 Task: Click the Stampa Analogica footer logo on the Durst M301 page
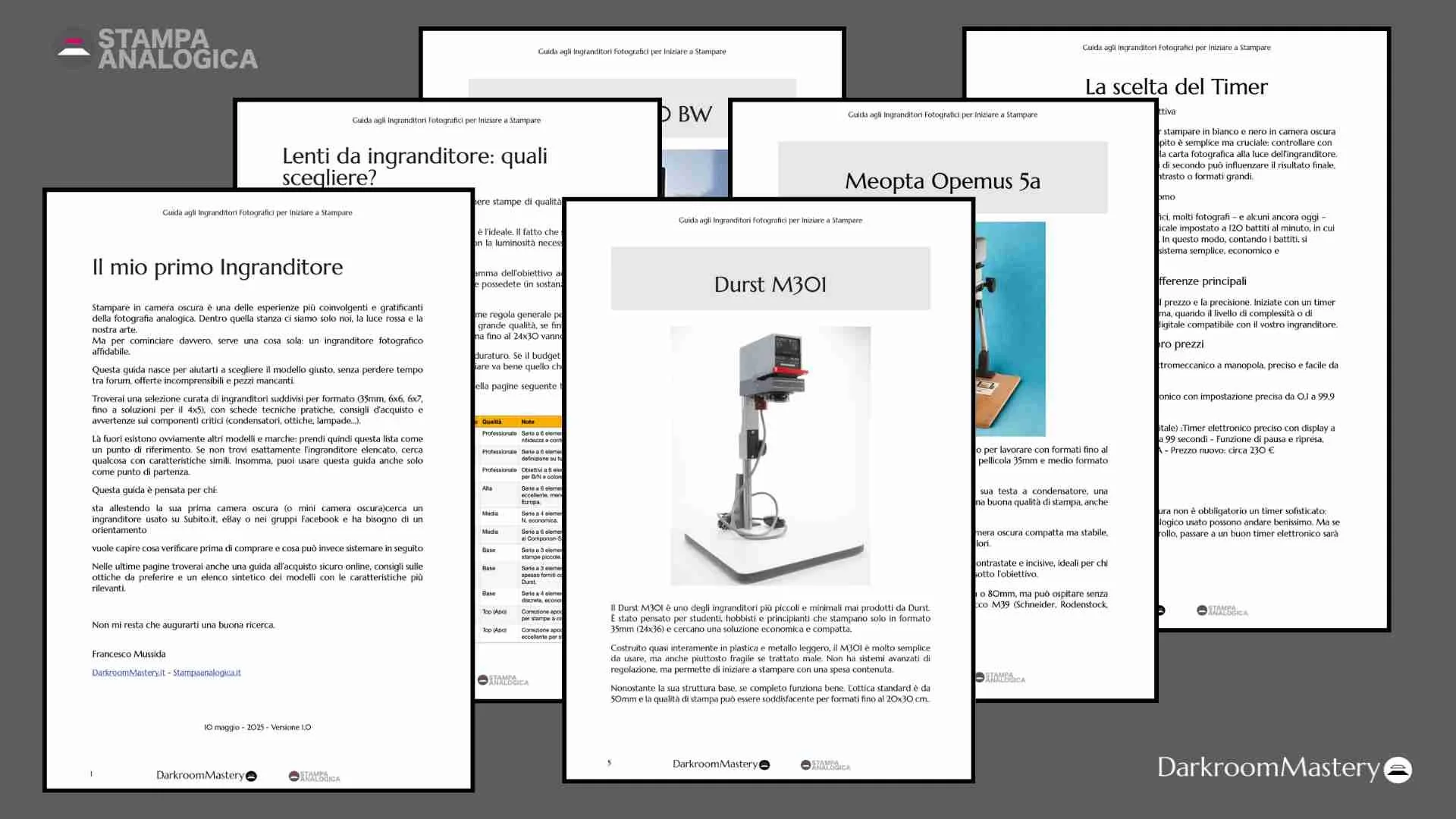[825, 764]
